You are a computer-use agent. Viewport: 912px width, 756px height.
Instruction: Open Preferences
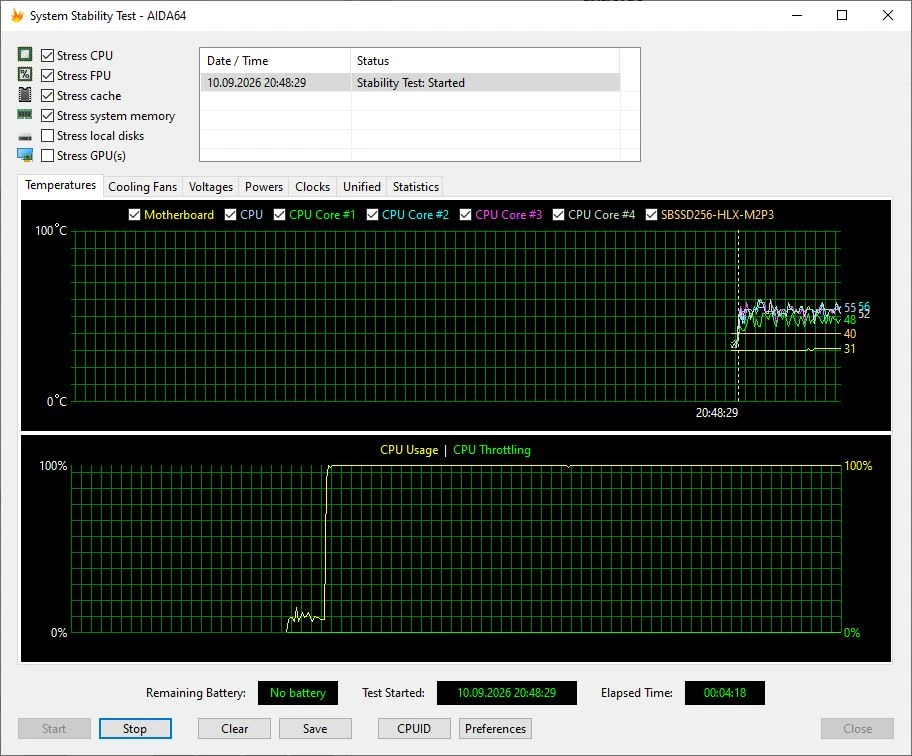(496, 729)
